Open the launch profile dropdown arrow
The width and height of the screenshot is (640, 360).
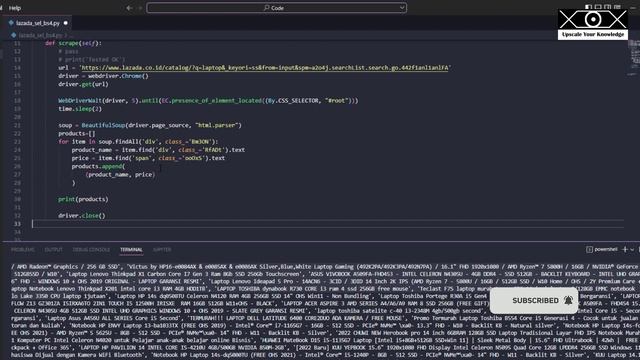pyautogui.click(x=632, y=249)
